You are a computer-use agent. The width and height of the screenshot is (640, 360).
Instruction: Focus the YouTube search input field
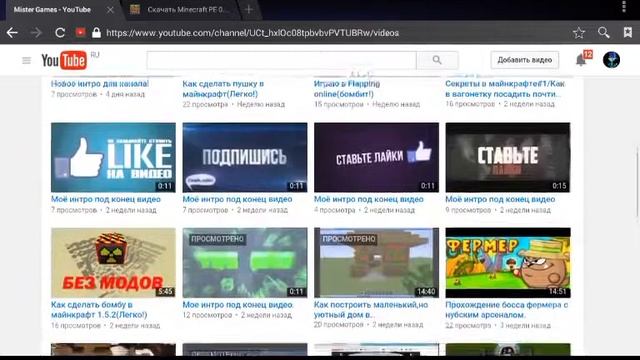pos(282,60)
